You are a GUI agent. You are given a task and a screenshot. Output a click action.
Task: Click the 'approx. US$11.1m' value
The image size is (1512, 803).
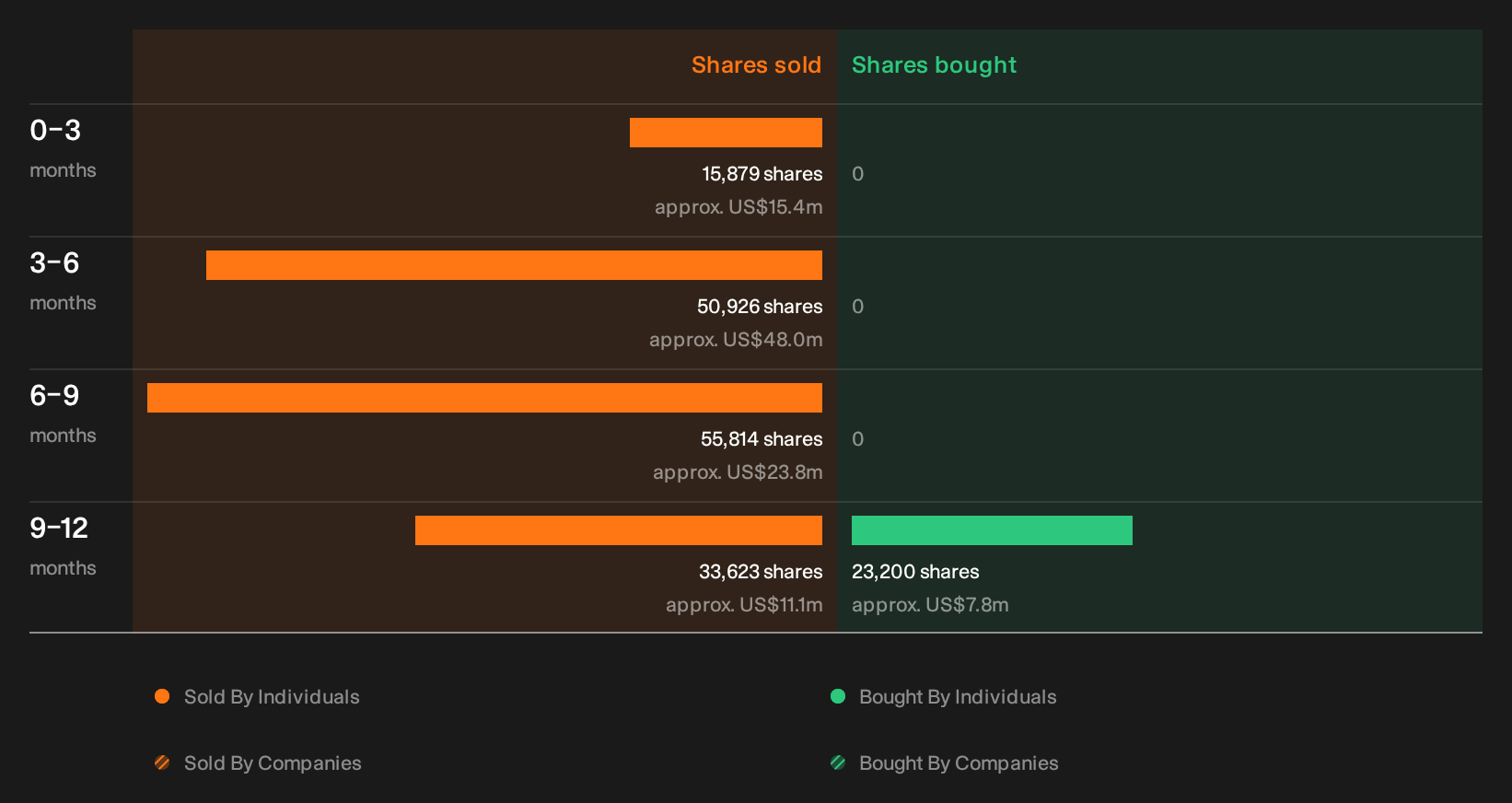pyautogui.click(x=744, y=605)
